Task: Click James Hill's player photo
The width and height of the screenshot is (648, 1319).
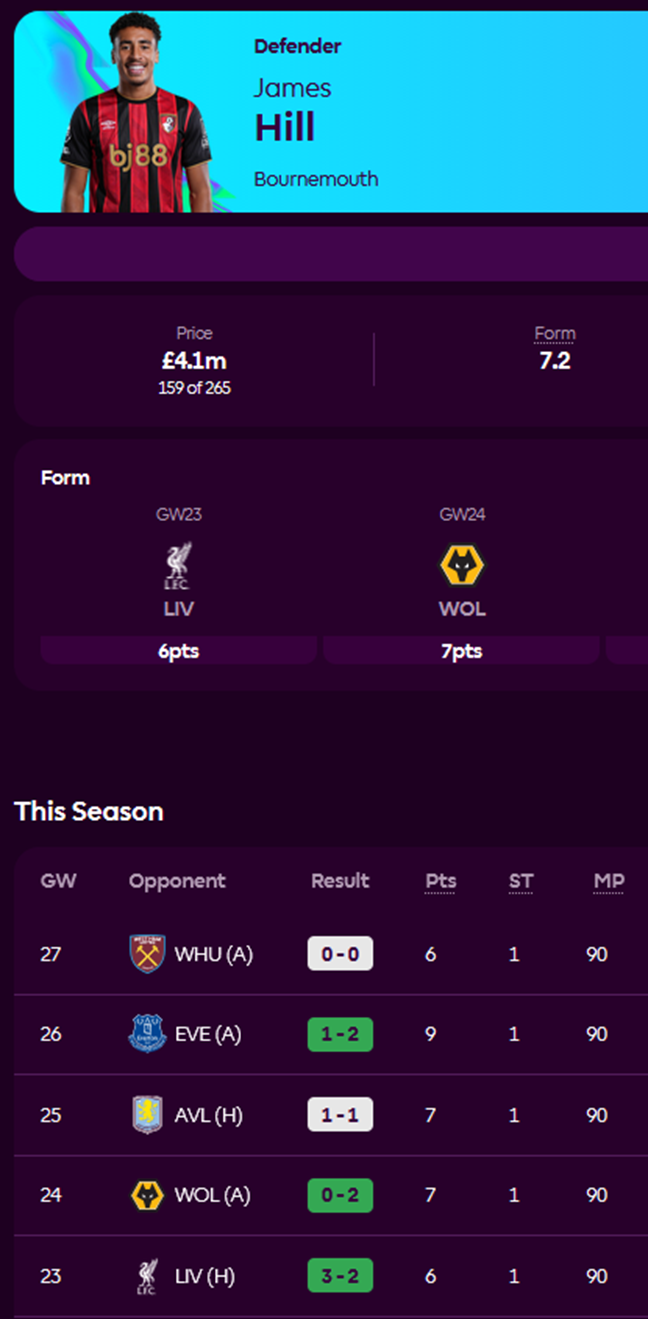Action: (137, 115)
